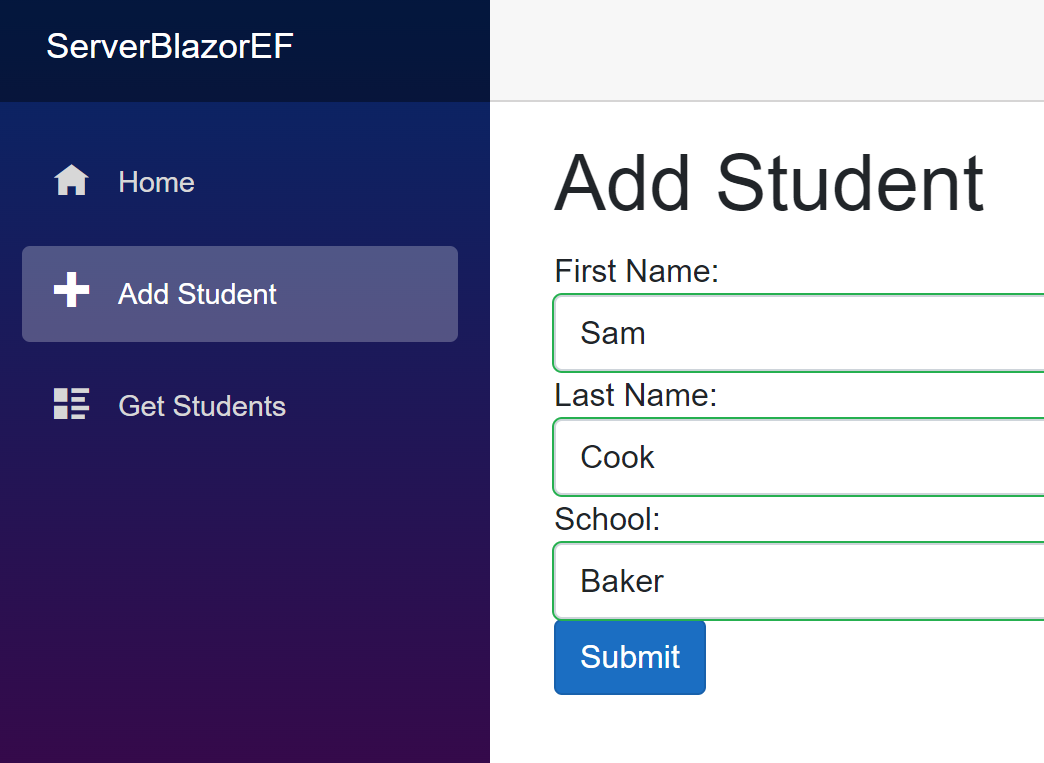1044x763 pixels.
Task: Click the ServerBlazorEF brand title
Action: (170, 46)
